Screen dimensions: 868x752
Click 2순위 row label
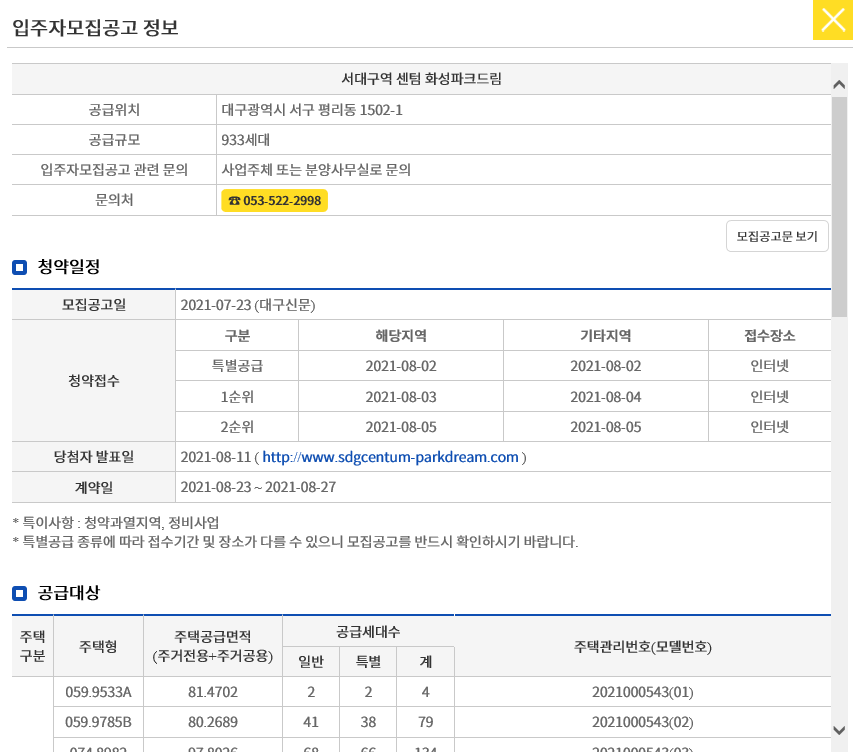click(x=237, y=427)
